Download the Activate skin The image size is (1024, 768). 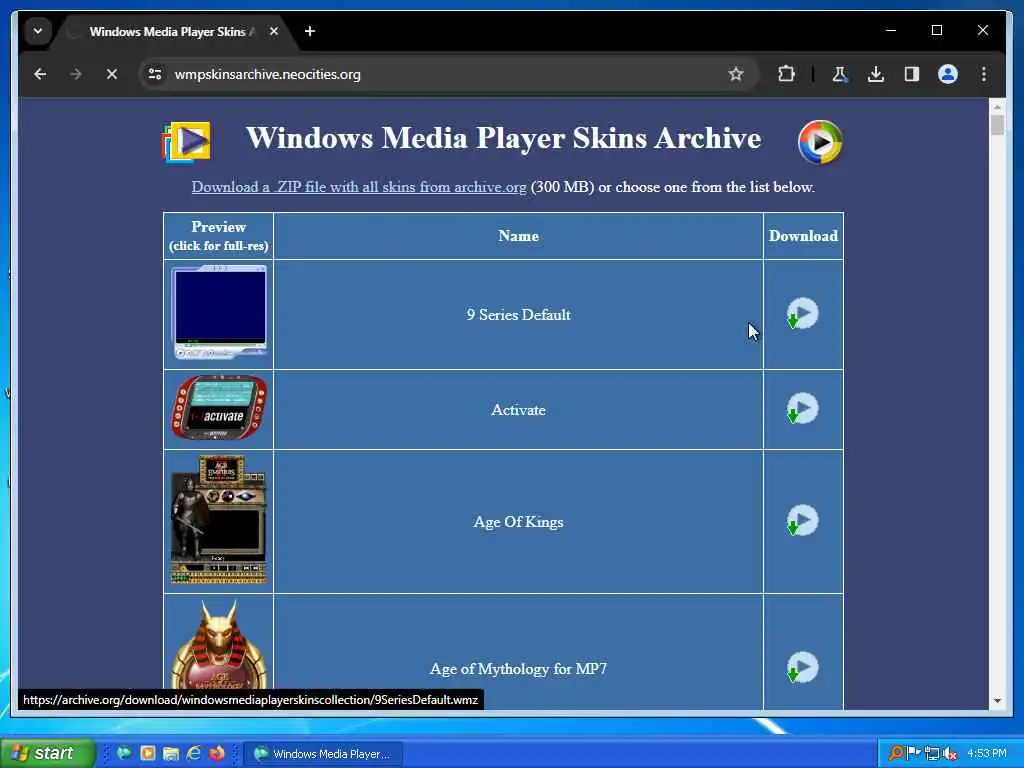(803, 409)
